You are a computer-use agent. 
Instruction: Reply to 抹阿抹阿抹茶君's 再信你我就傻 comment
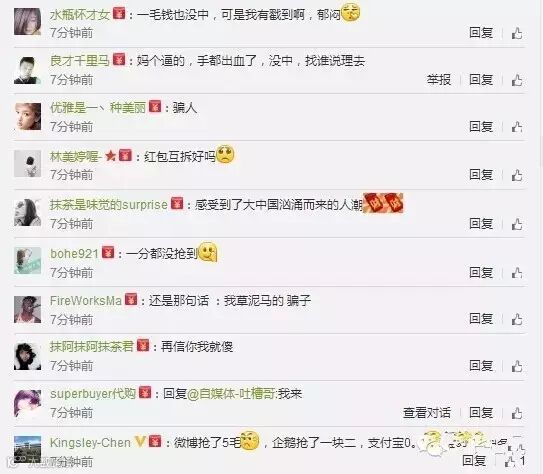tap(481, 366)
